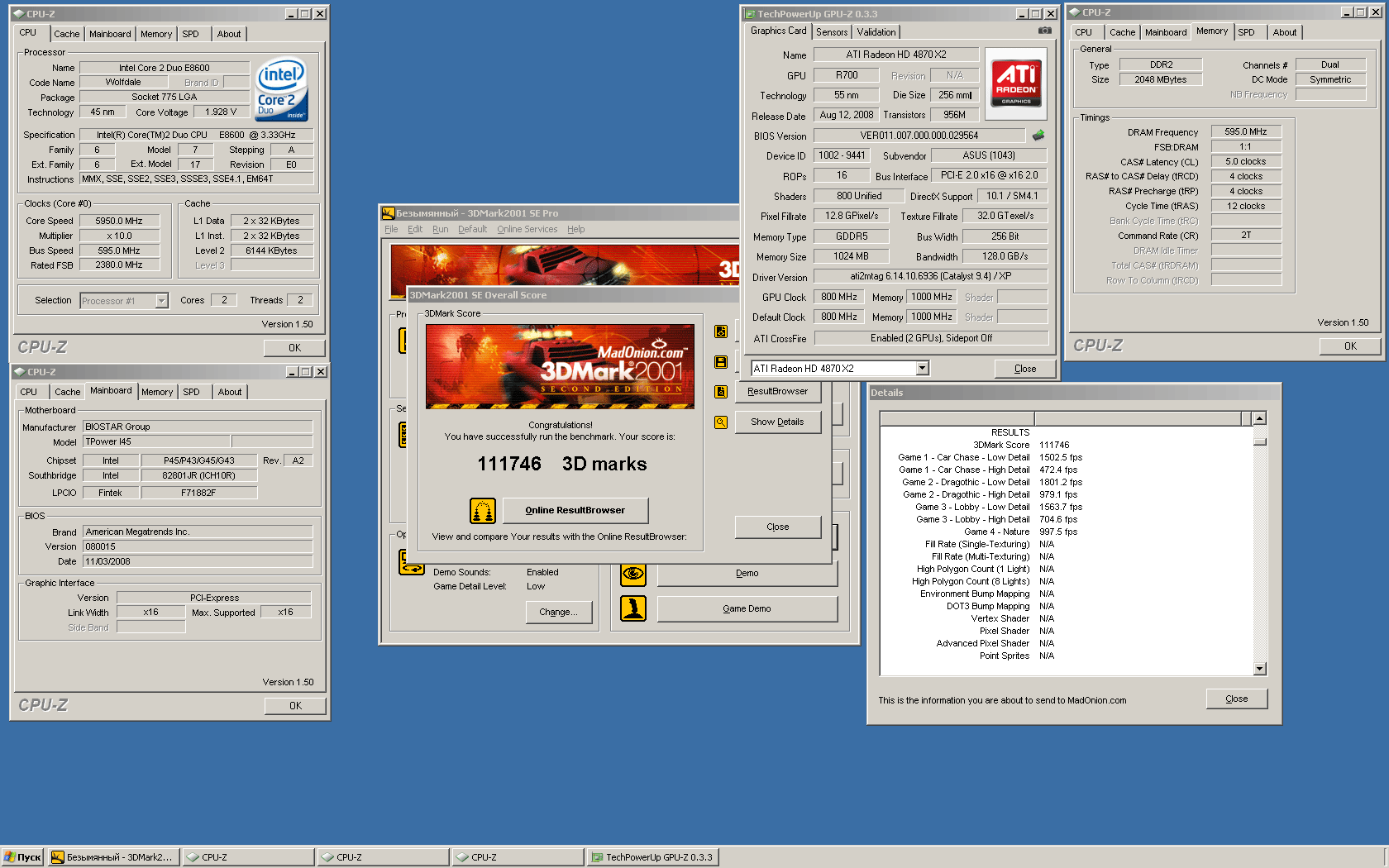Click scroll down arrow in Details list
Image resolution: width=1389 pixels, height=868 pixels.
(x=1259, y=669)
